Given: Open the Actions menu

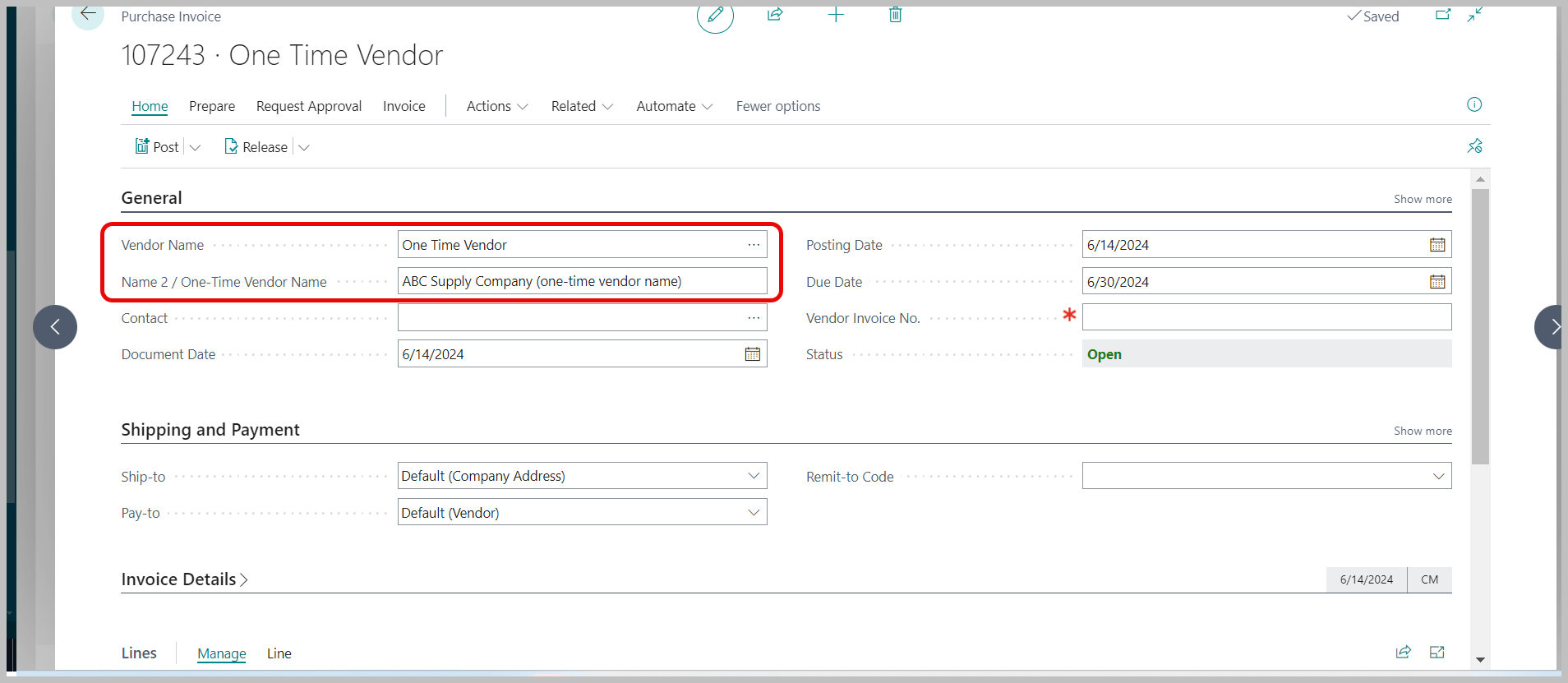Looking at the screenshot, I should pos(497,106).
